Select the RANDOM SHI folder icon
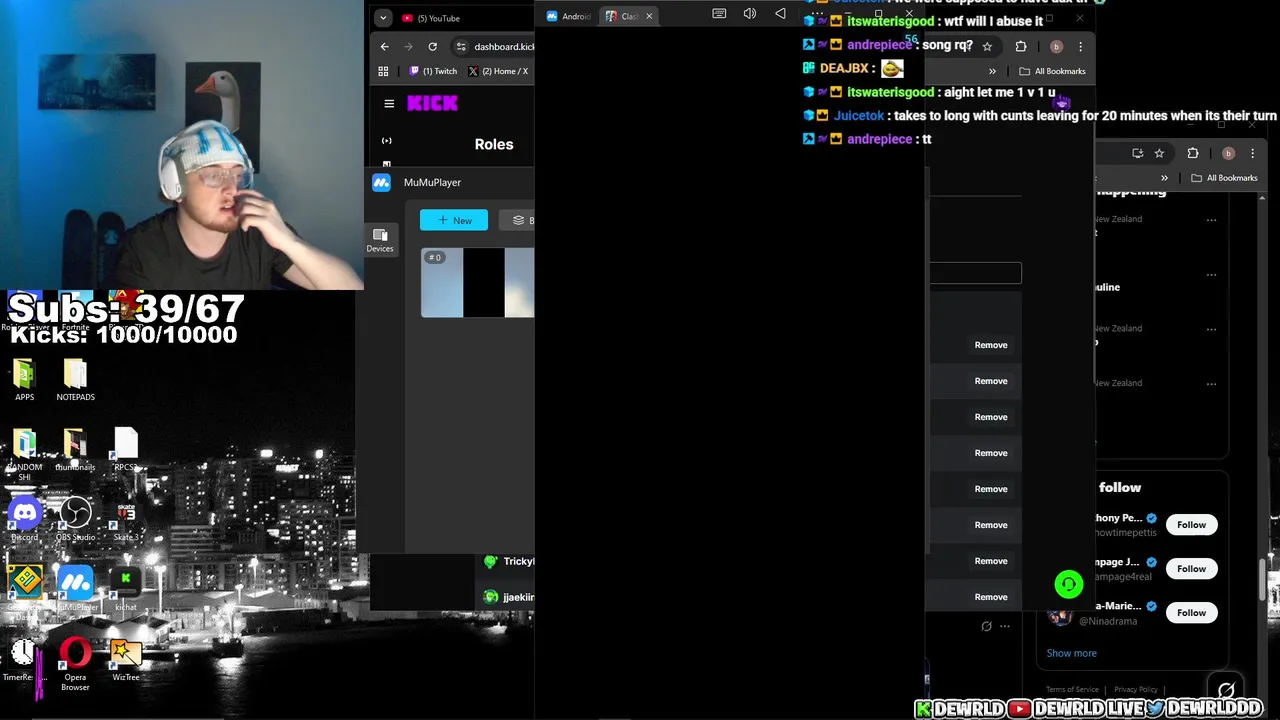The width and height of the screenshot is (1280, 720). coord(24,454)
